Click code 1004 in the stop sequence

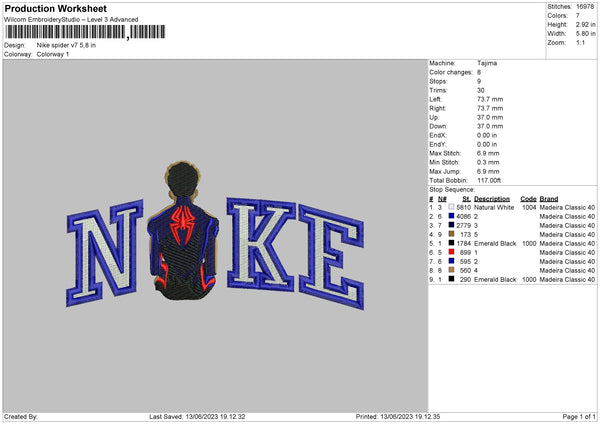point(529,207)
